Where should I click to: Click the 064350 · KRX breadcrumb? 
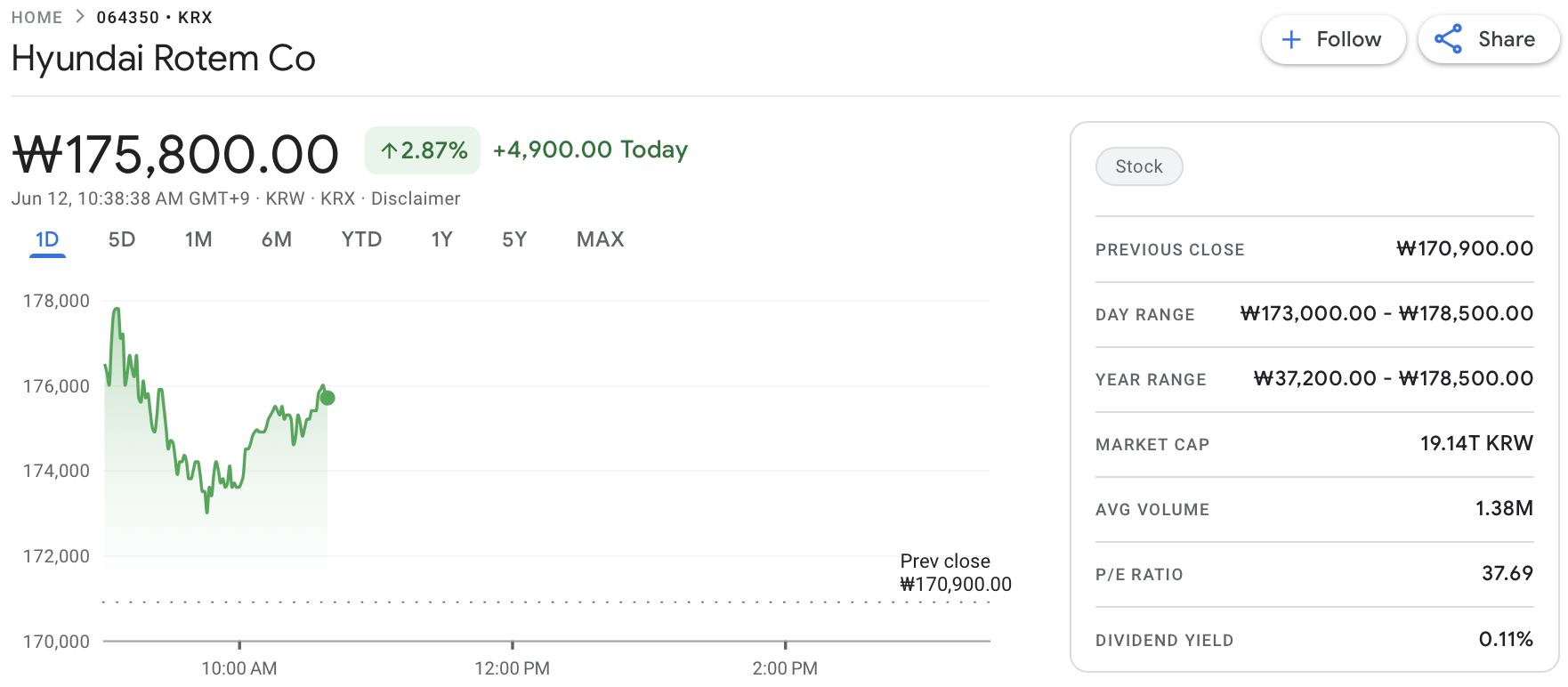(154, 18)
